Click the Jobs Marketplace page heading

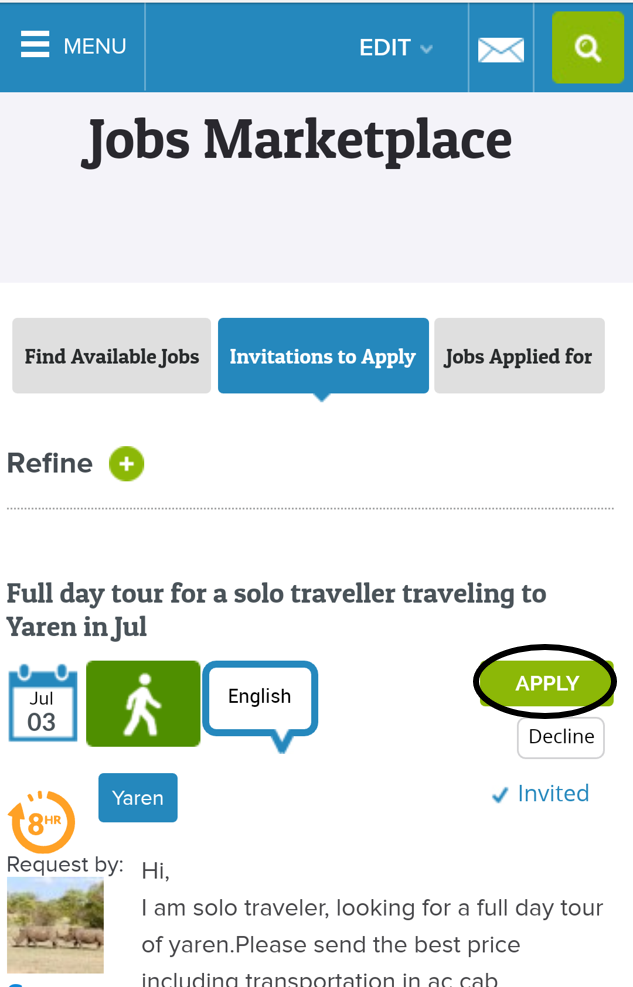(x=296, y=140)
